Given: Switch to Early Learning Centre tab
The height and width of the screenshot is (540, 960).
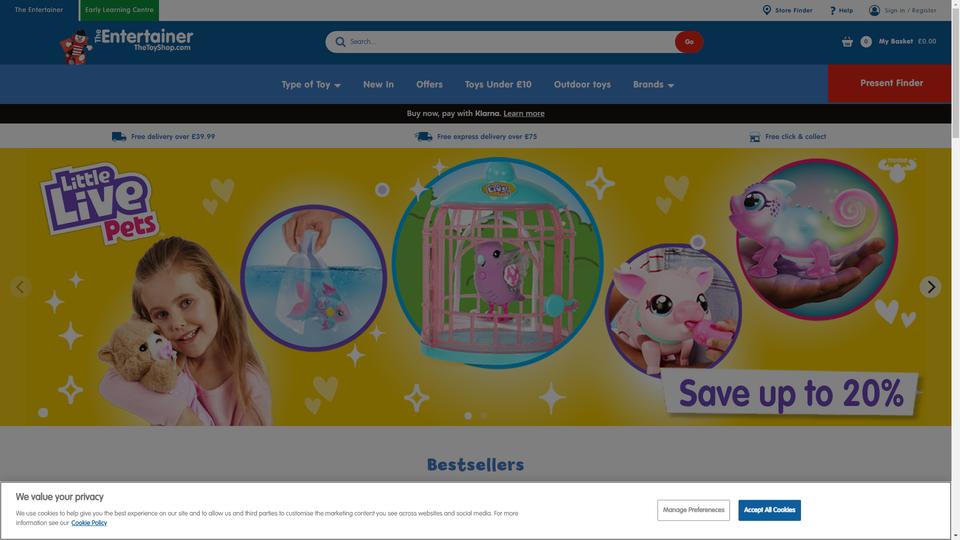Looking at the screenshot, I should pos(119,10).
